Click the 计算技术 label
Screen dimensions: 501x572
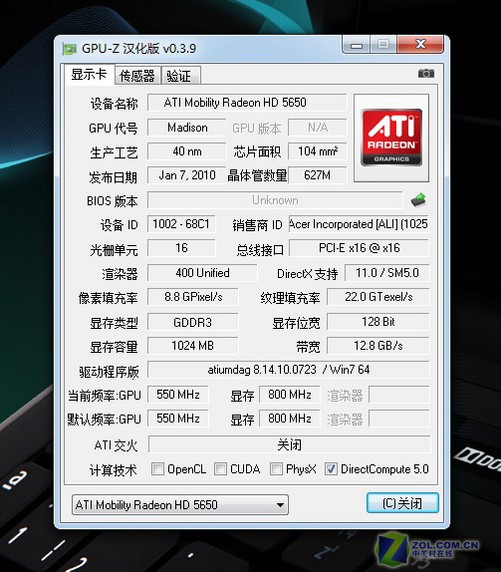pyautogui.click(x=113, y=470)
